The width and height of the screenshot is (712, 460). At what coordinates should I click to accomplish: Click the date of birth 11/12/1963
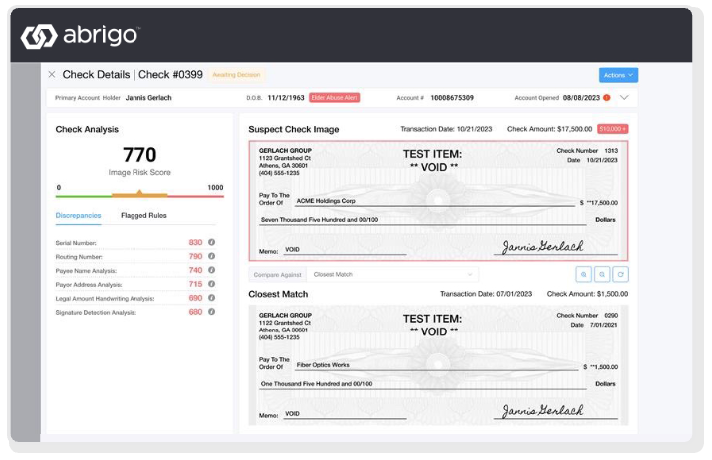click(286, 98)
